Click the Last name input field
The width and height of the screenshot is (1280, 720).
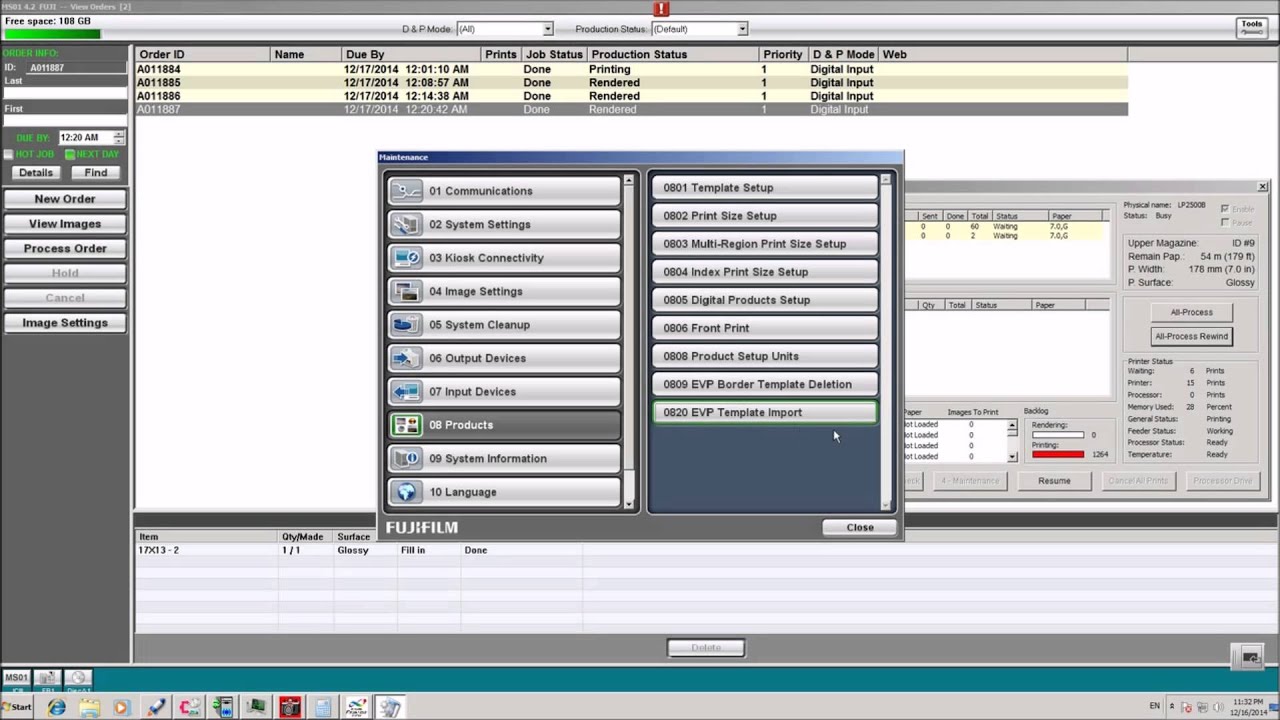65,93
